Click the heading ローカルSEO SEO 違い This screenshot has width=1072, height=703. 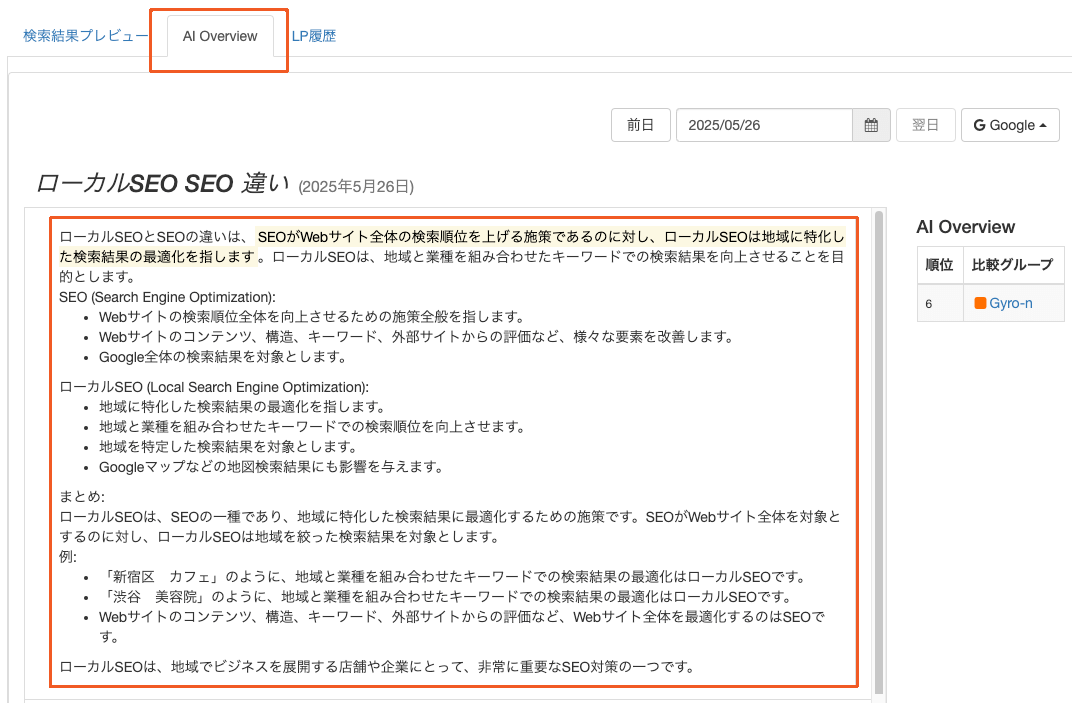tap(163, 183)
